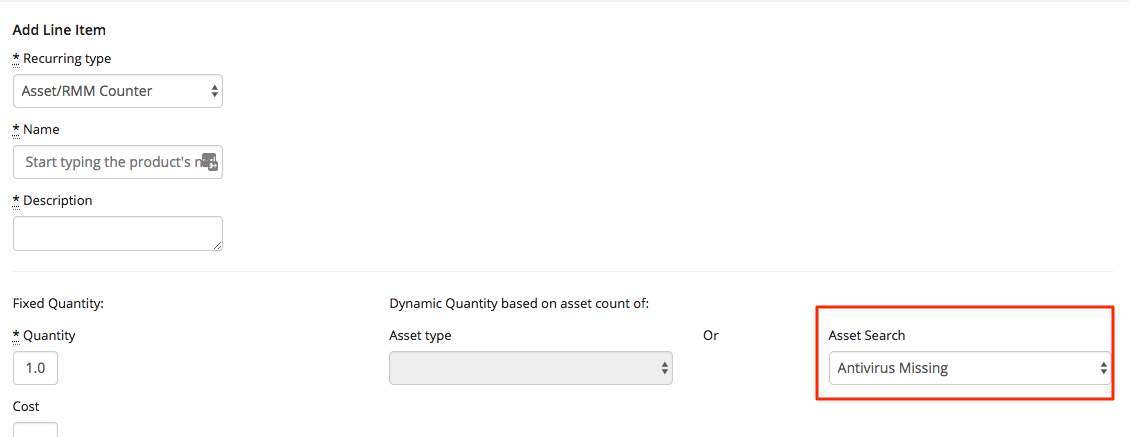The height and width of the screenshot is (437, 1130).
Task: Click the Dynamic Quantity heading text
Action: point(519,303)
